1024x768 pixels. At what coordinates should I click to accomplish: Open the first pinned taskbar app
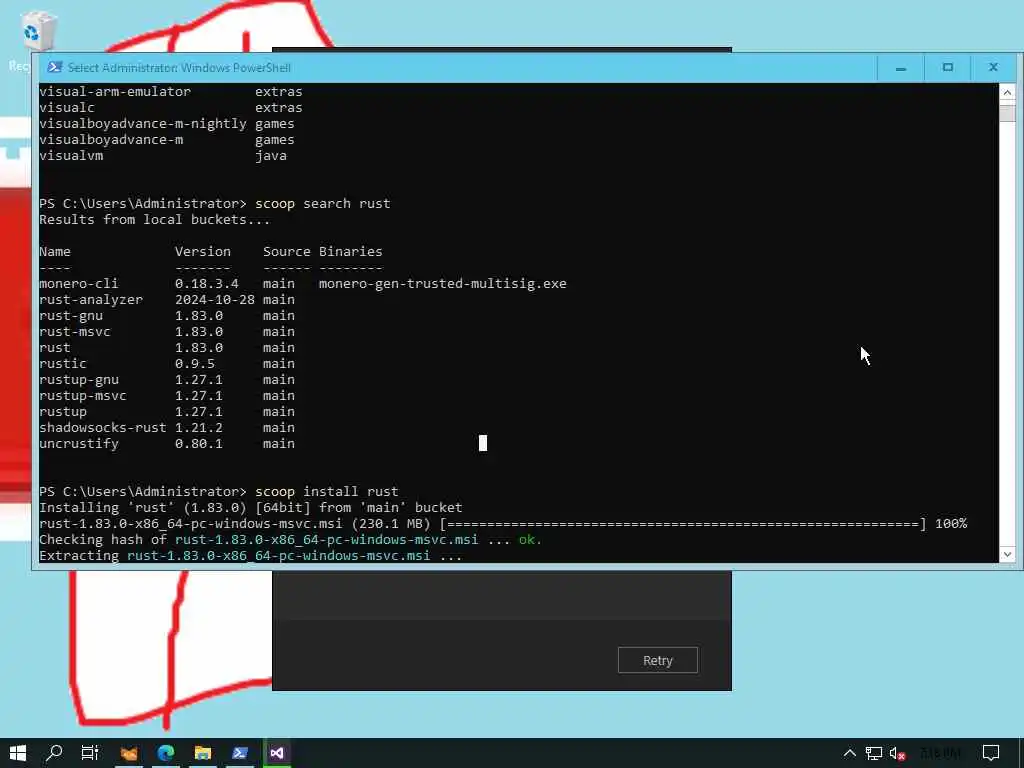129,753
